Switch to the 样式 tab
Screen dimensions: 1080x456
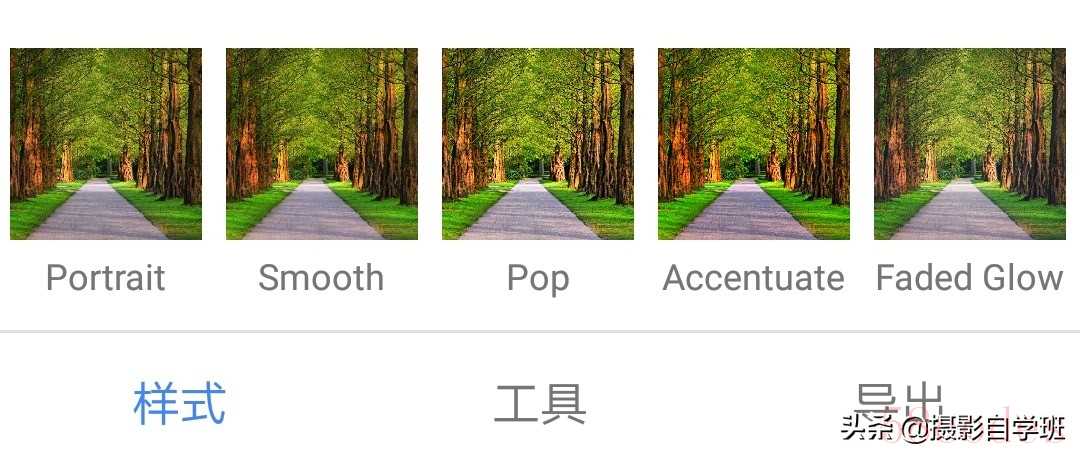point(180,404)
